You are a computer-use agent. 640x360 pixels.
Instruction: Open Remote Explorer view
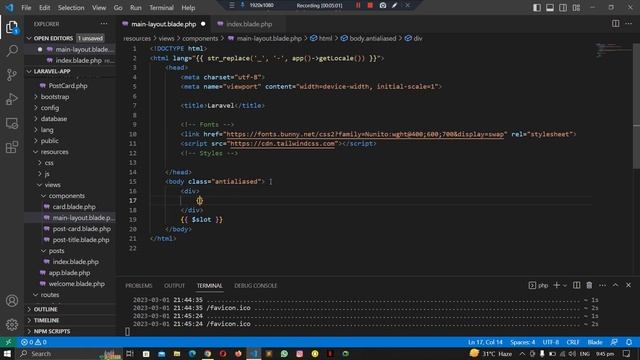tap(12, 123)
